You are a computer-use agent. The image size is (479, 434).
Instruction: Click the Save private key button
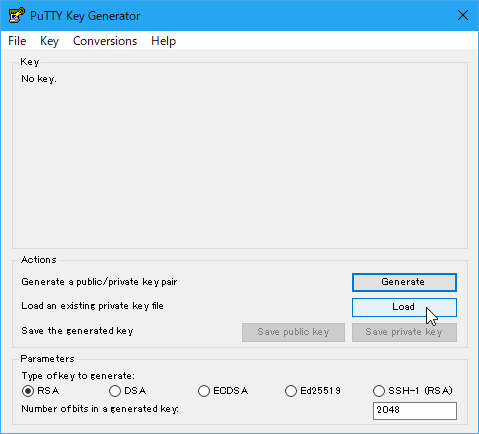pyautogui.click(x=404, y=332)
